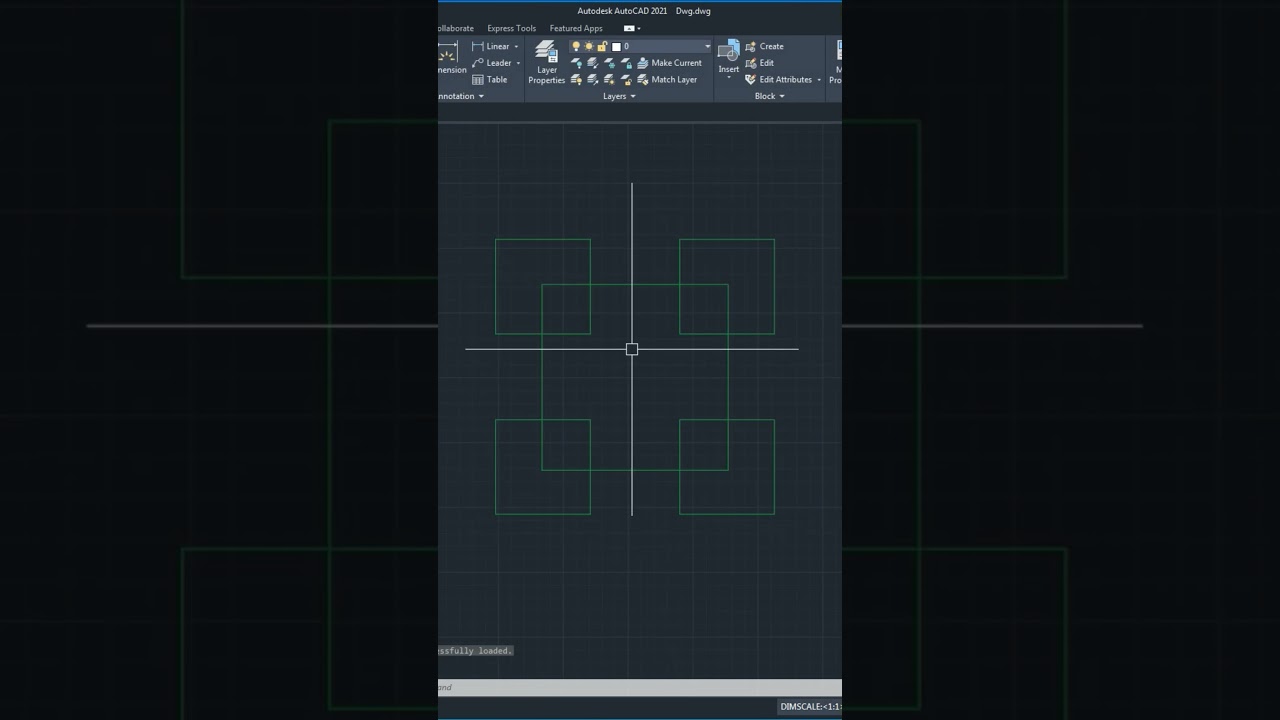Click Match Layer button
The height and width of the screenshot is (720, 1280).
click(666, 80)
